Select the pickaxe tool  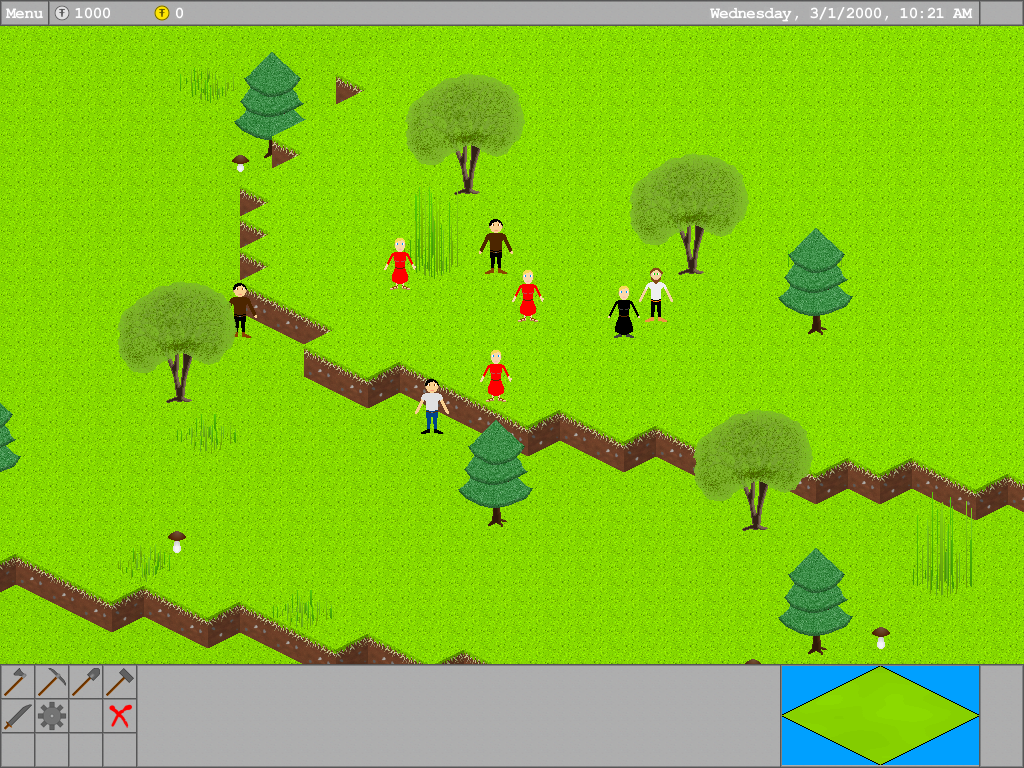[51, 682]
